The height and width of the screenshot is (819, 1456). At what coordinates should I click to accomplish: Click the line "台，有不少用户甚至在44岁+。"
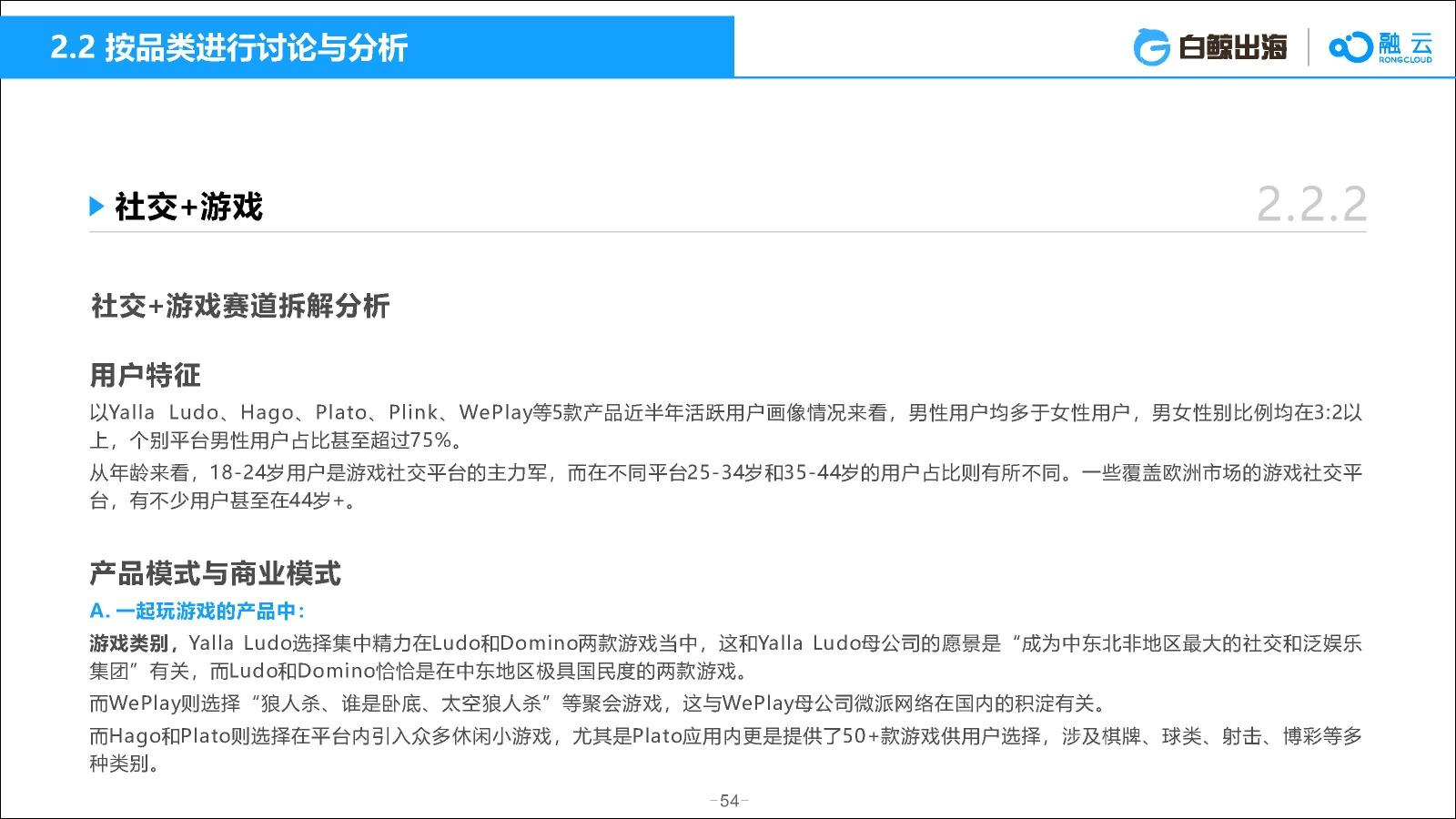[x=223, y=501]
